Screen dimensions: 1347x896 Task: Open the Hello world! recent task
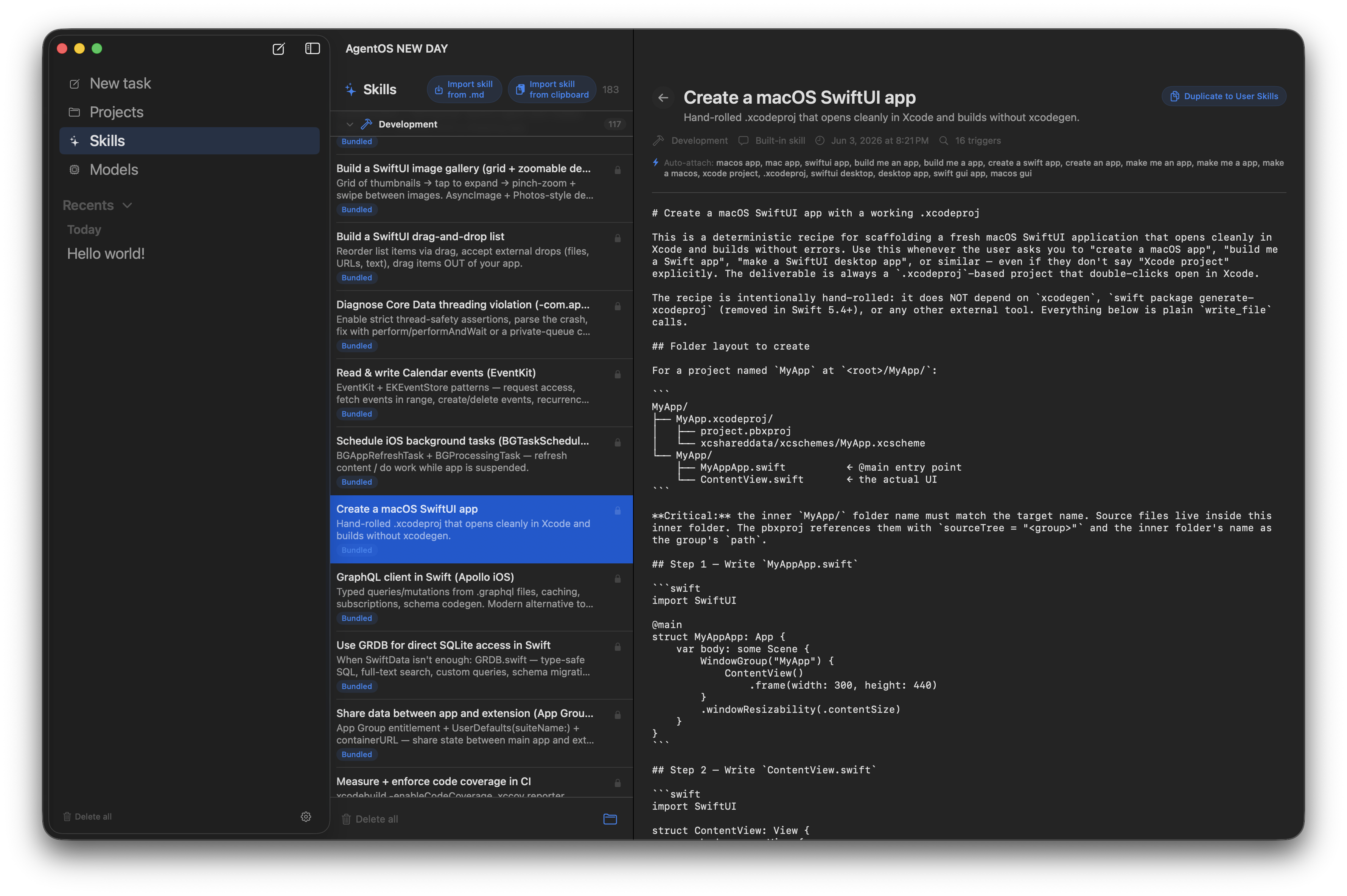106,253
